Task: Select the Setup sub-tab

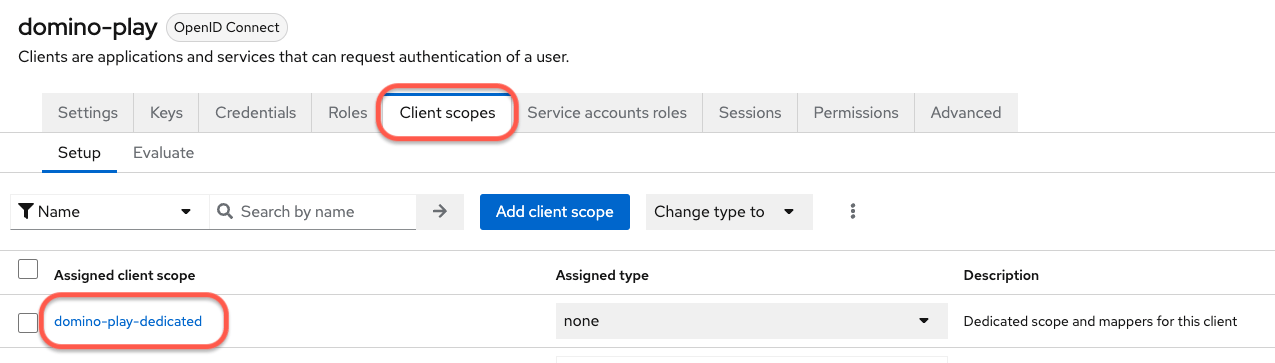Action: coord(79,153)
